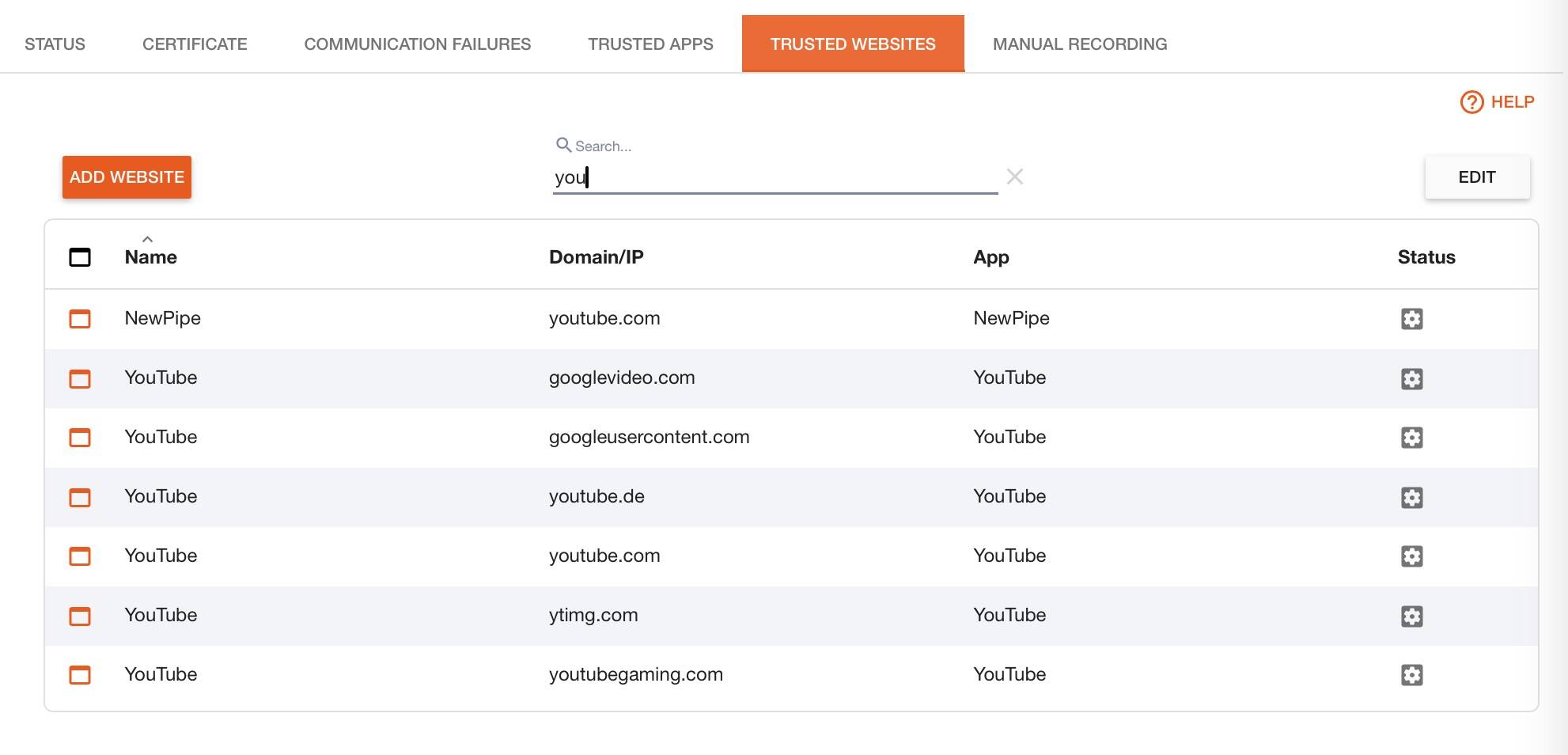
Task: Click the EDIT button
Action: 1477,177
